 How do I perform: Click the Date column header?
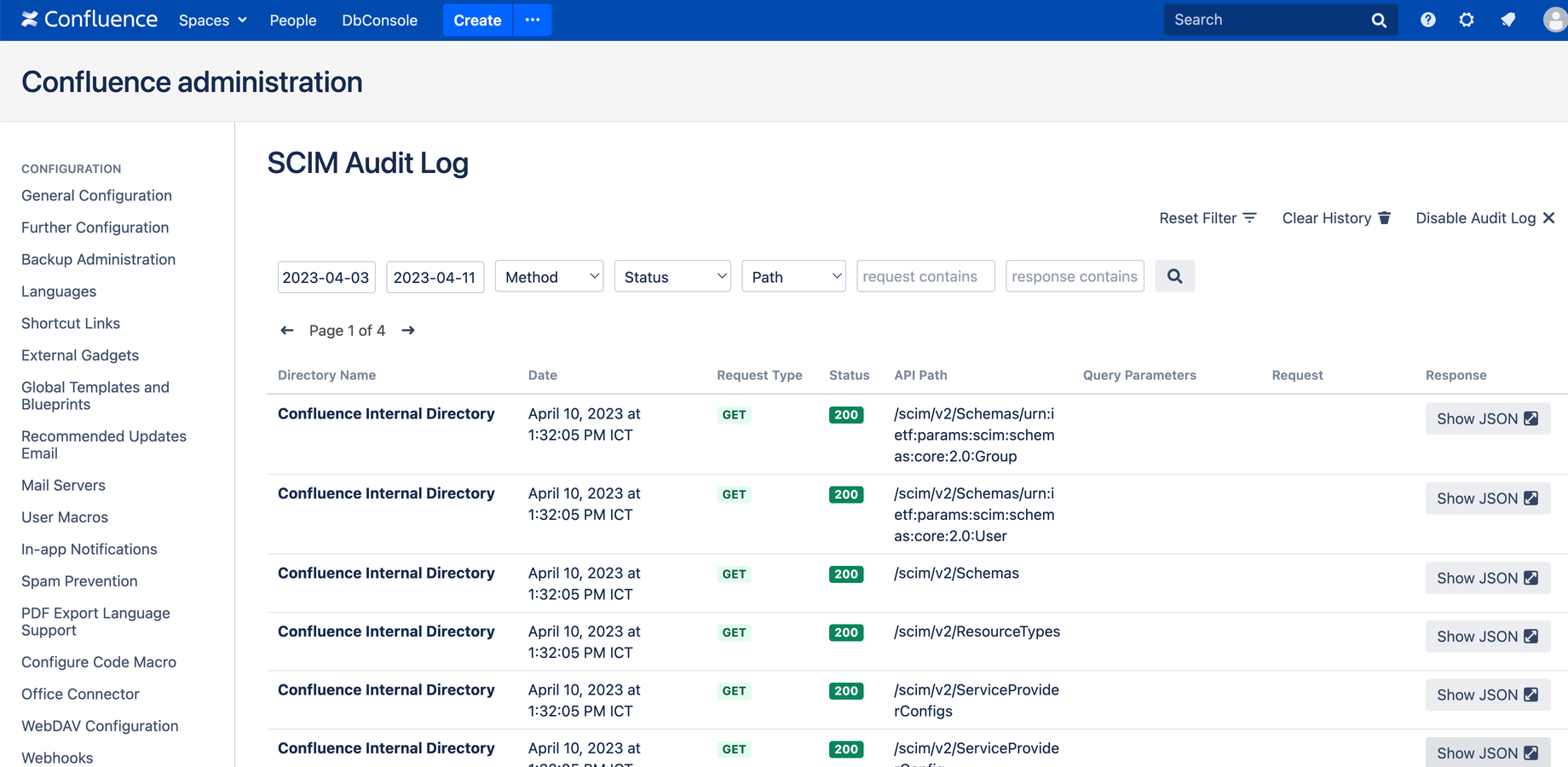click(x=543, y=375)
